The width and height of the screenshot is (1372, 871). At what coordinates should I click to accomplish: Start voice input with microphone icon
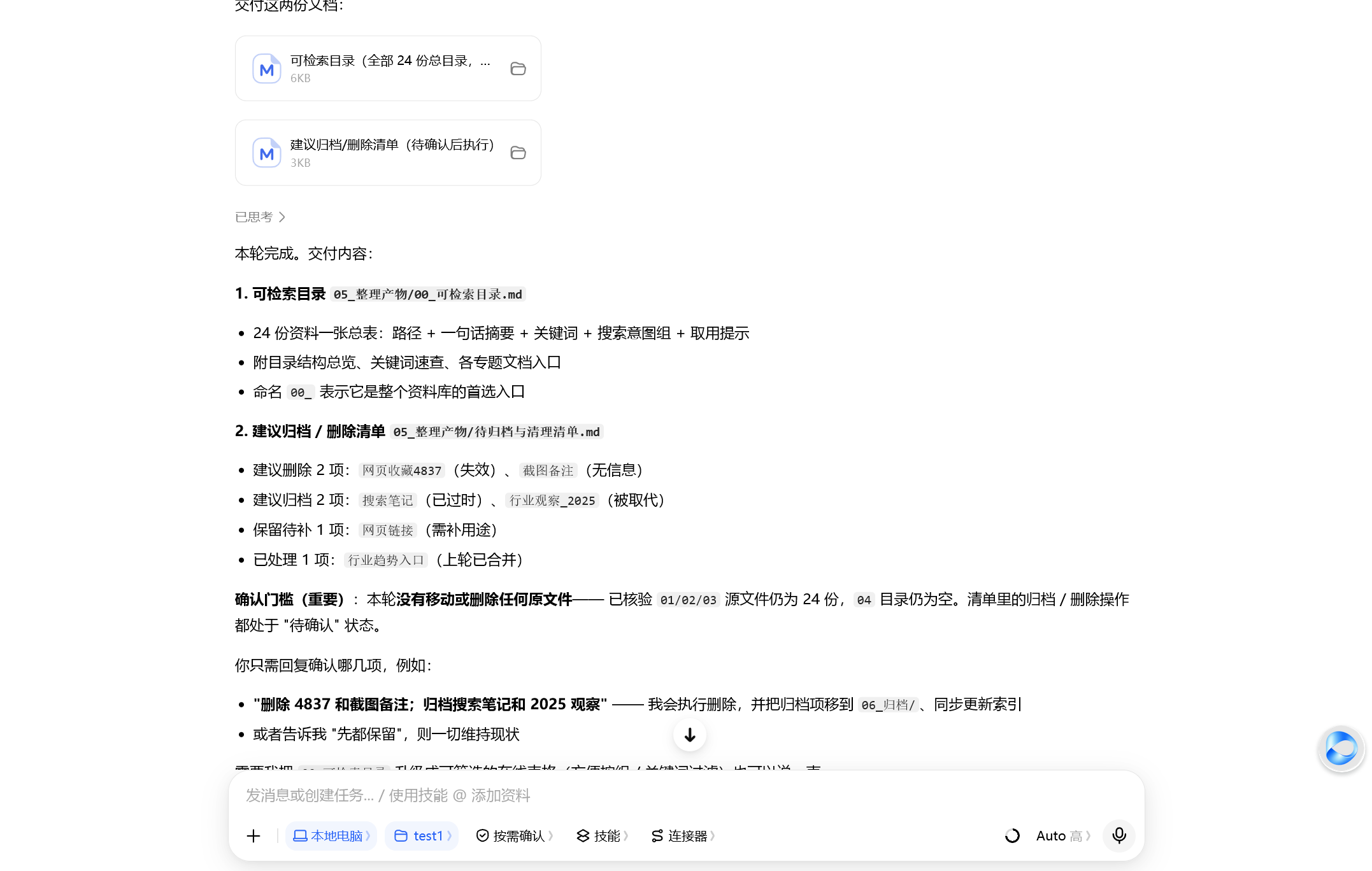[x=1119, y=835]
